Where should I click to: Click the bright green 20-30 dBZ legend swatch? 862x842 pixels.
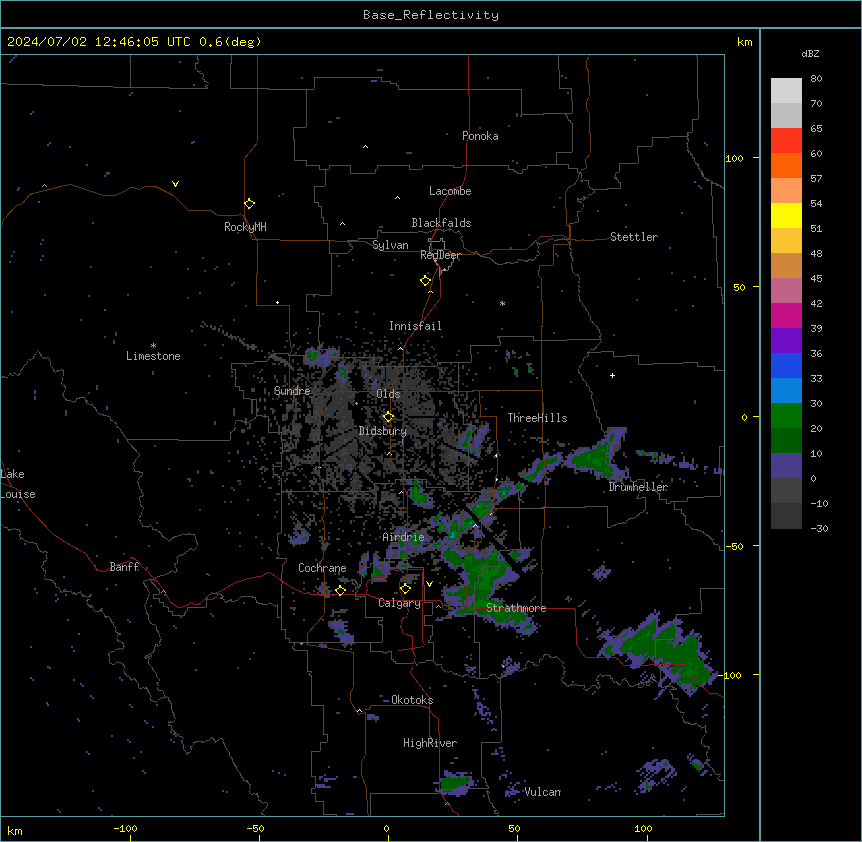pos(786,416)
